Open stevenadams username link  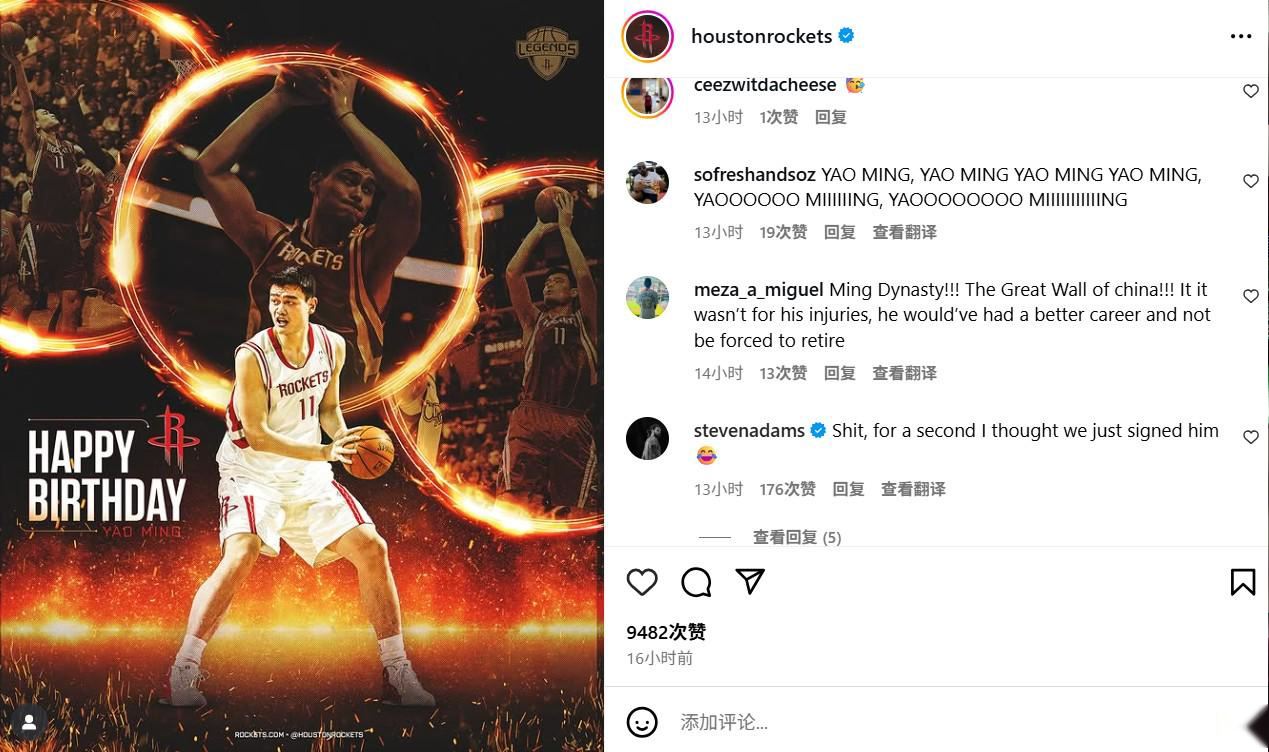coord(749,431)
